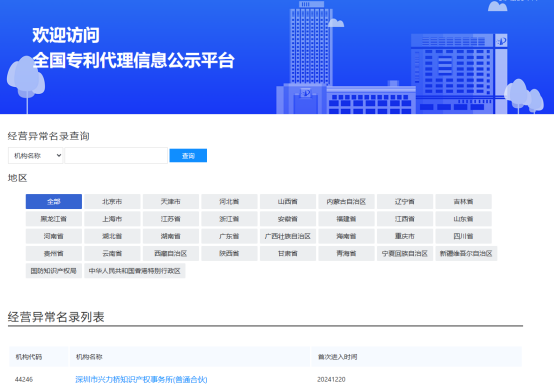Select the 陕西省 region
Viewport: 554px width, 391px height.
(x=229, y=254)
